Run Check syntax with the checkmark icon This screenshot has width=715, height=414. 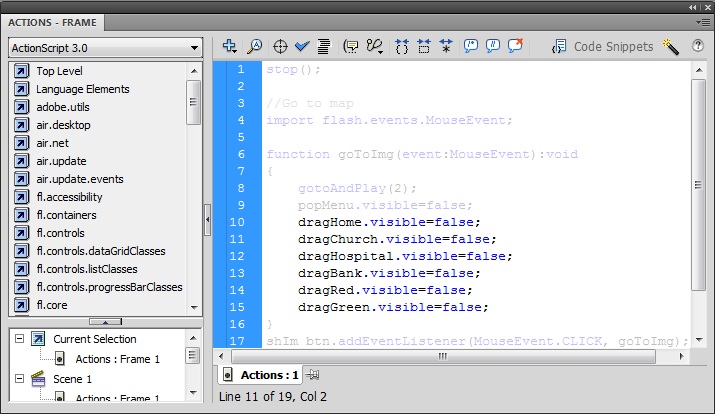point(302,46)
